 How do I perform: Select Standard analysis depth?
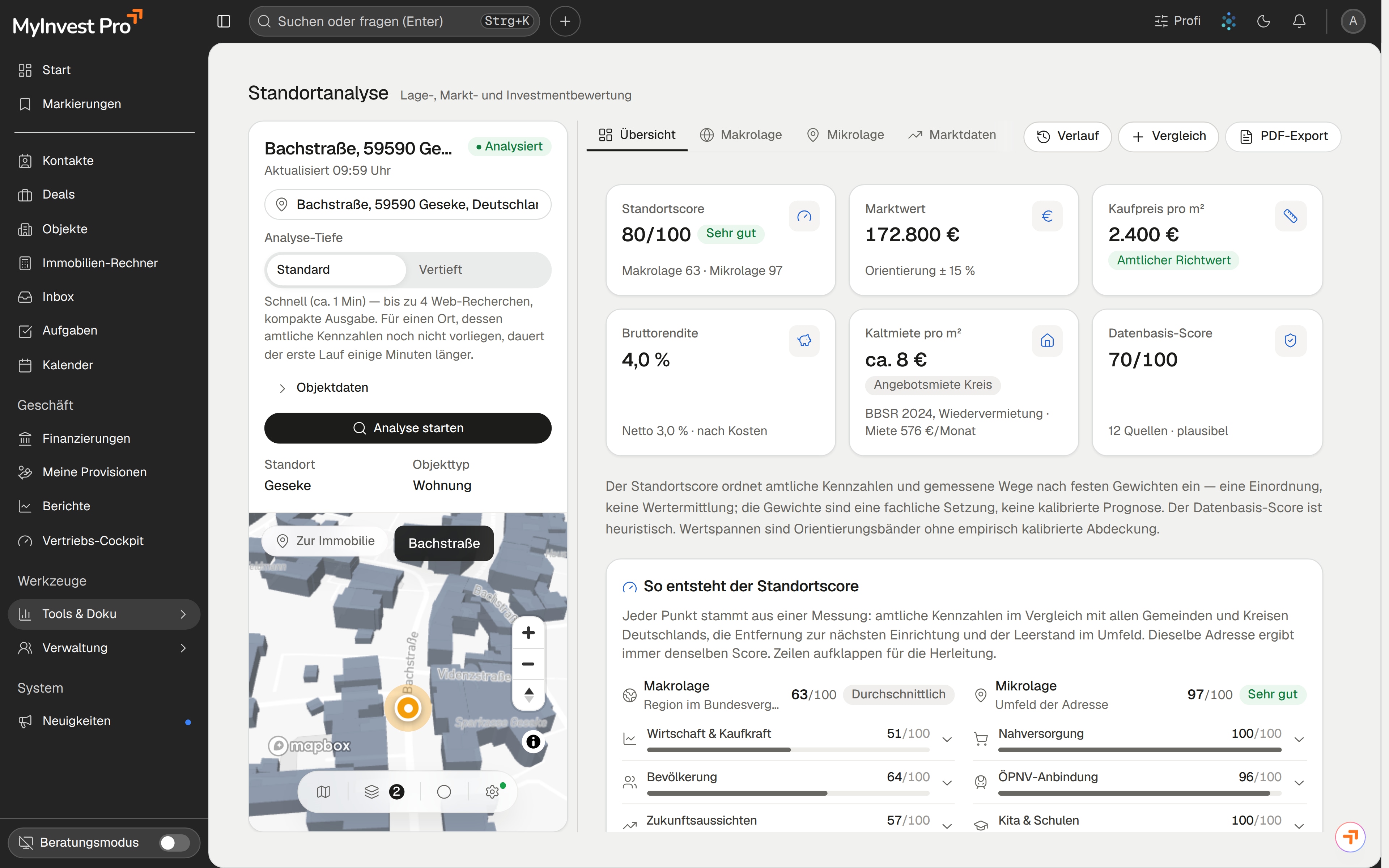click(336, 270)
